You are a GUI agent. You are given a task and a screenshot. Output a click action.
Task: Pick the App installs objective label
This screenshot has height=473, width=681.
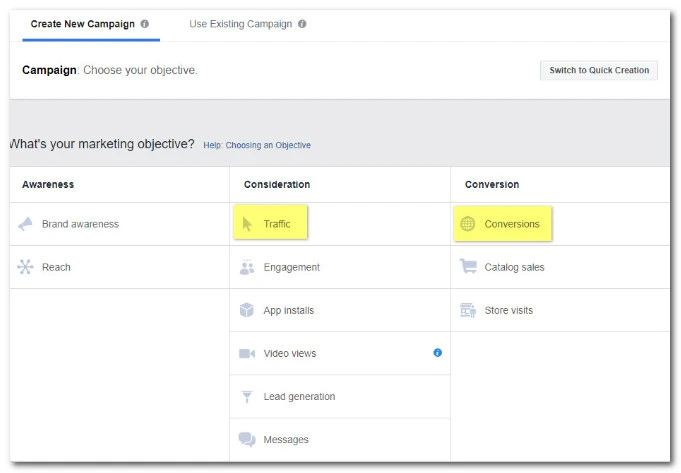click(x=288, y=311)
